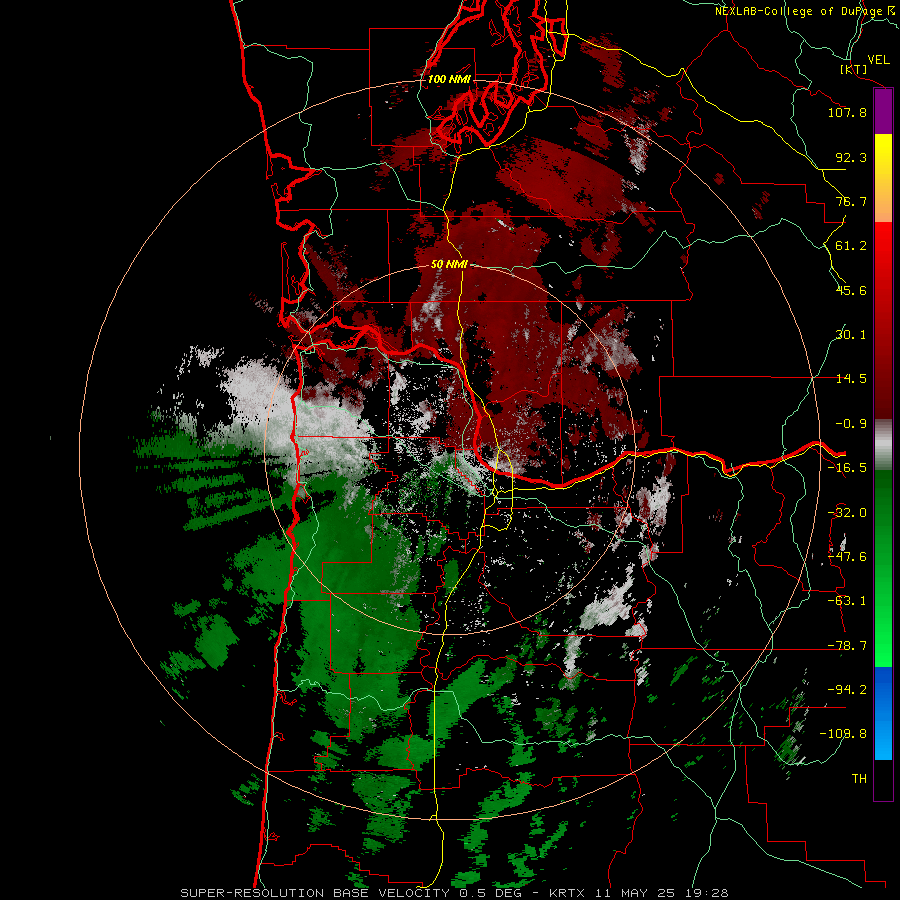Select the 30.1 scale label

(851, 335)
